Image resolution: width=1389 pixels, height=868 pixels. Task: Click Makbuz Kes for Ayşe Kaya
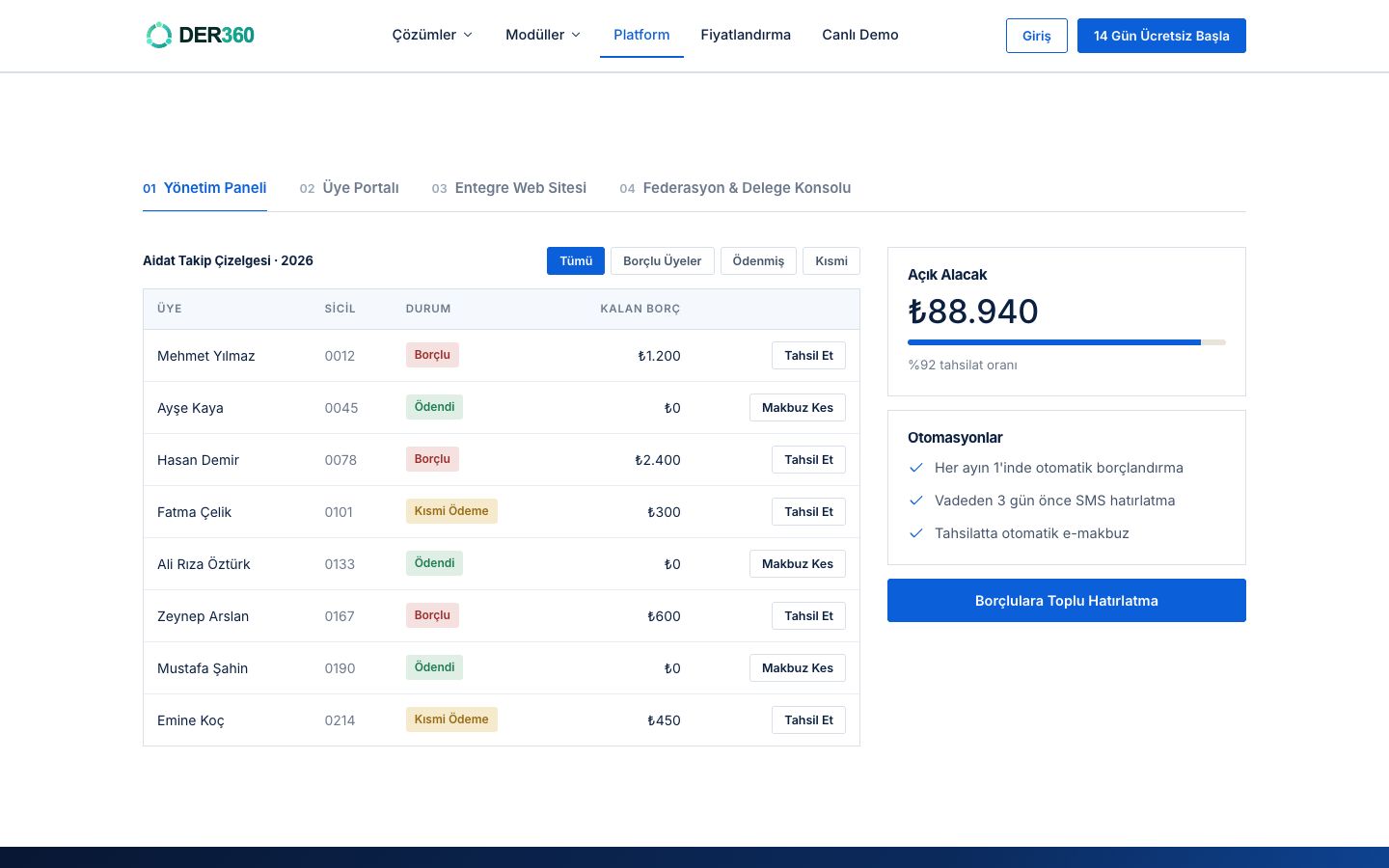(798, 408)
